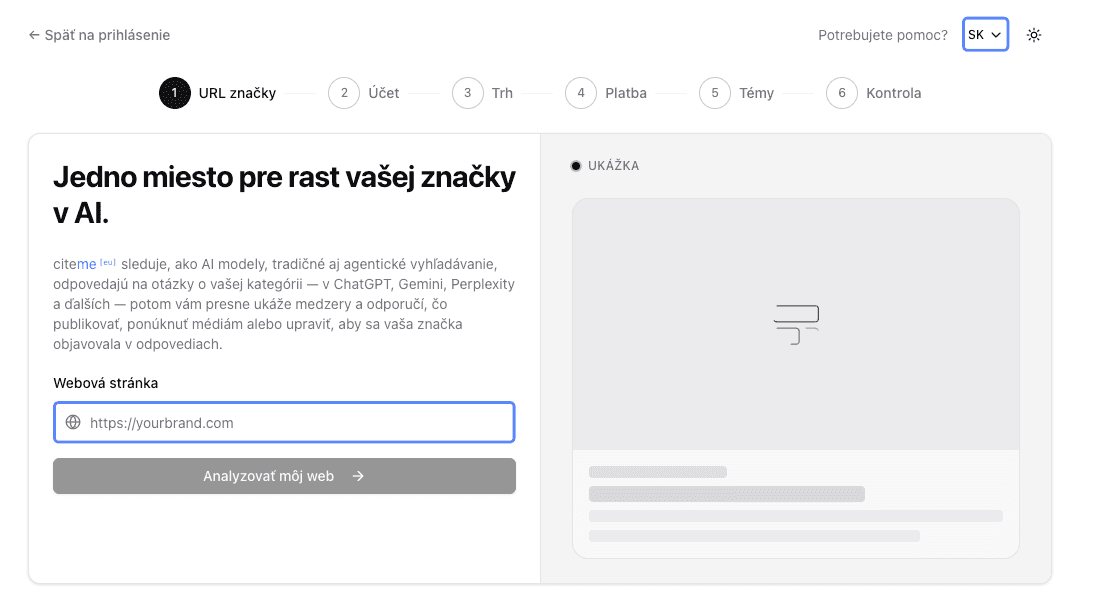Select step 6 Kontrola
Viewport: 1094px width, 616px height.
click(874, 93)
